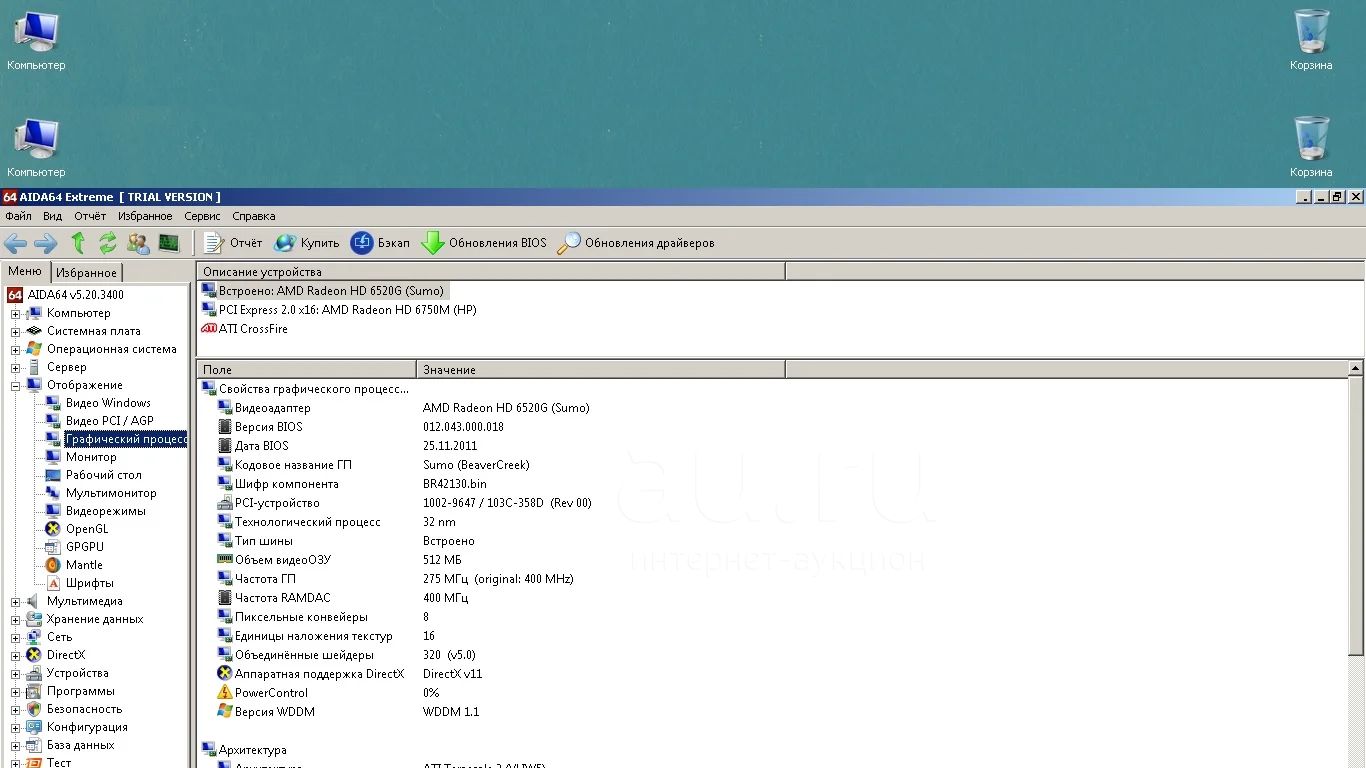The width and height of the screenshot is (1366, 768).
Task: Switch to the Меню tab
Action: [x=25, y=272]
